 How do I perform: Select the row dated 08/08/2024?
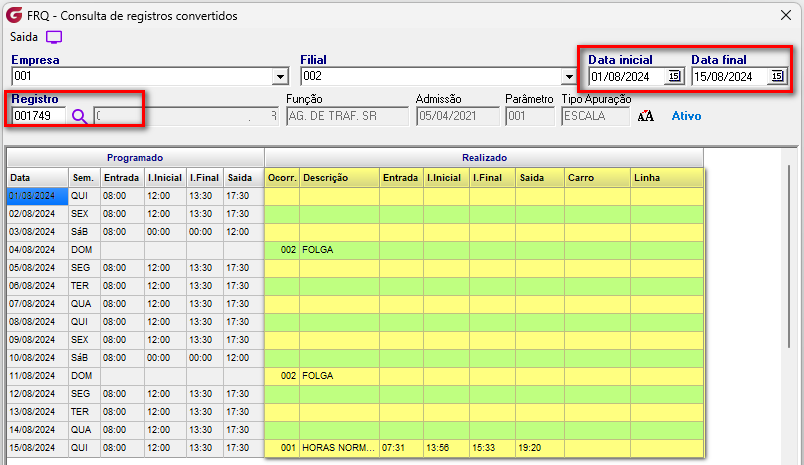tap(355, 321)
